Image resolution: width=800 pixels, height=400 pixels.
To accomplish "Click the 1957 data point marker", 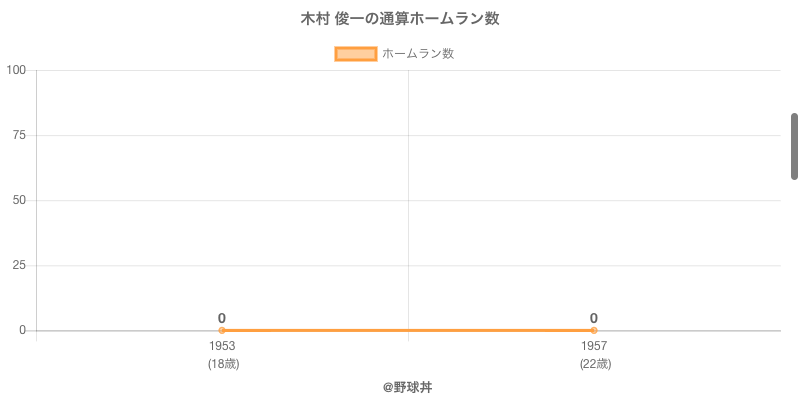I will click(x=594, y=330).
